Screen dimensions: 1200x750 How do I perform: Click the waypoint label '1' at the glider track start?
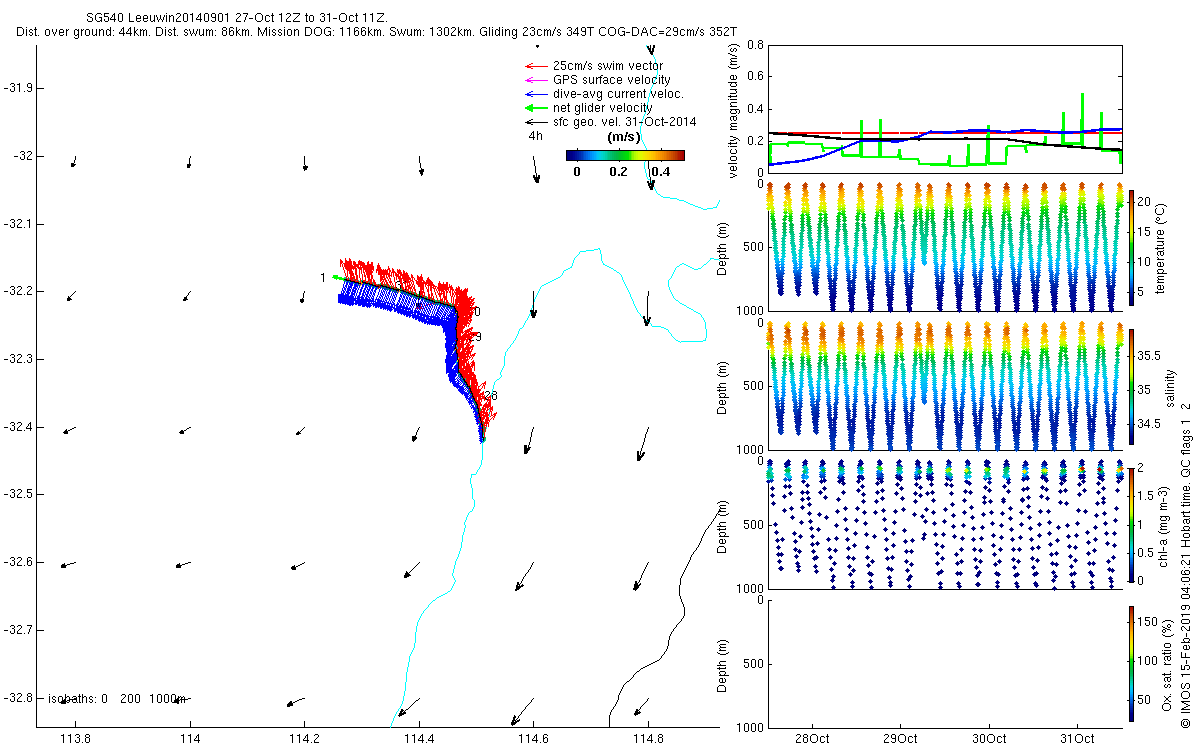tap(322, 277)
